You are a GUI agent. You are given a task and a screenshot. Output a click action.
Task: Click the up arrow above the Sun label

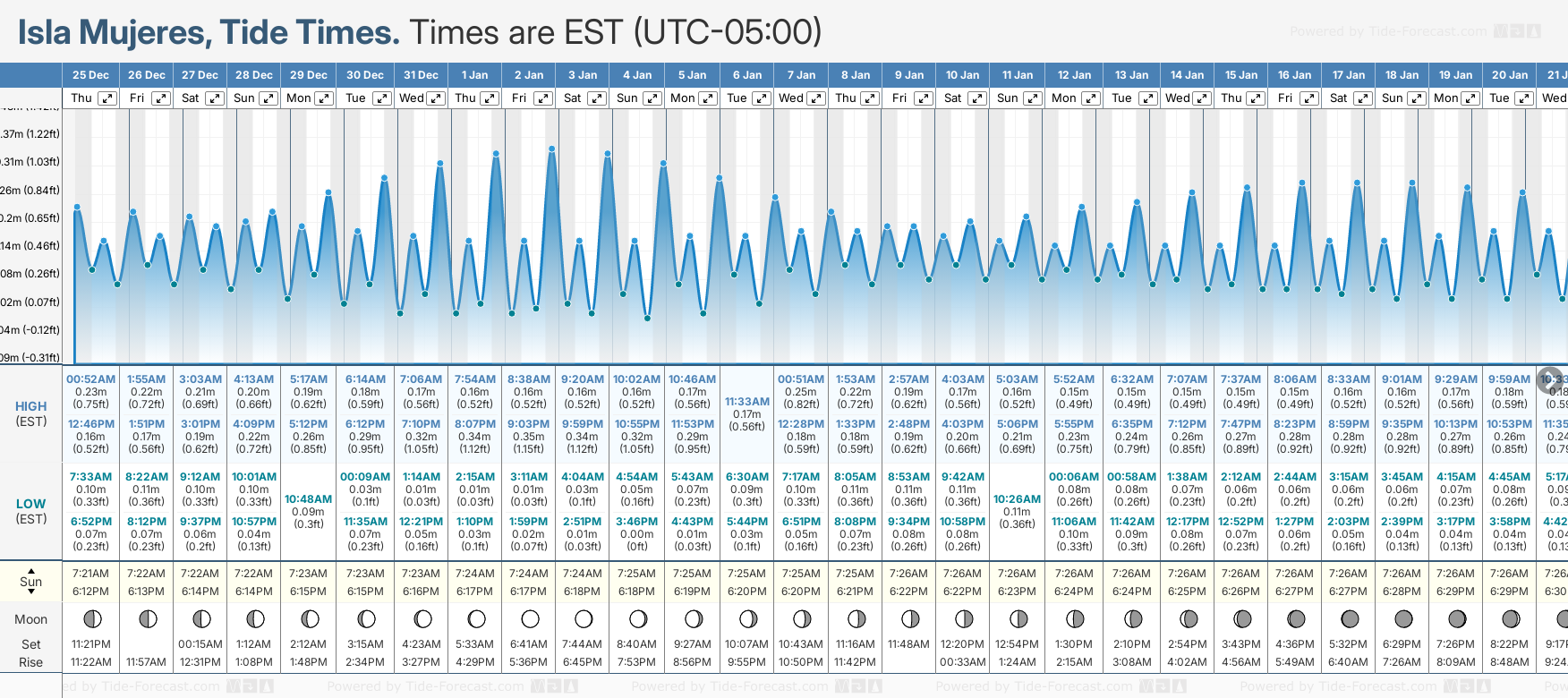pos(31,571)
